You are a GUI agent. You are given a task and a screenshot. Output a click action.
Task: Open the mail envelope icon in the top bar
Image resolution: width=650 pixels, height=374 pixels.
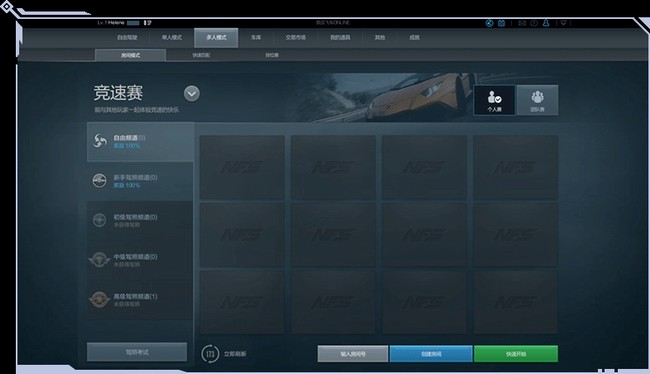(522, 23)
